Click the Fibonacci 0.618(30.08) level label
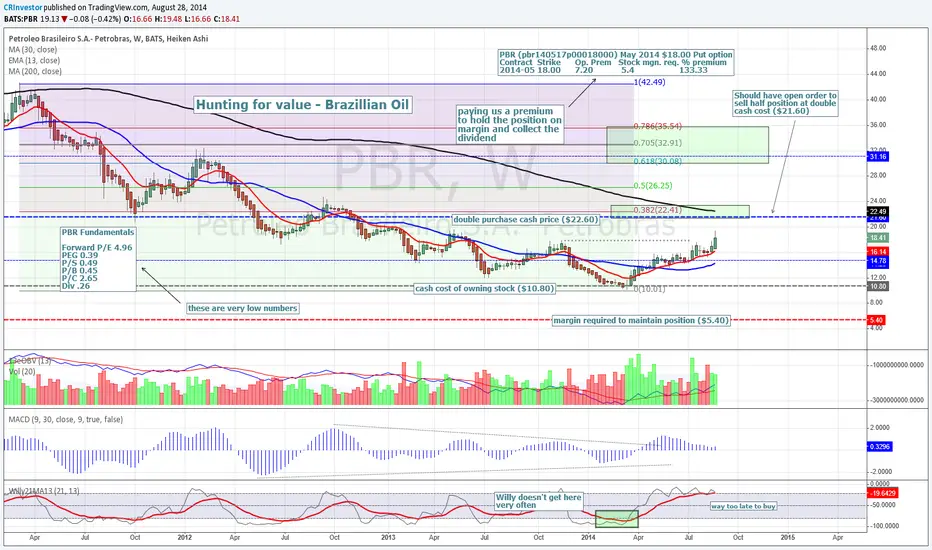The height and width of the screenshot is (550, 932). (x=657, y=161)
